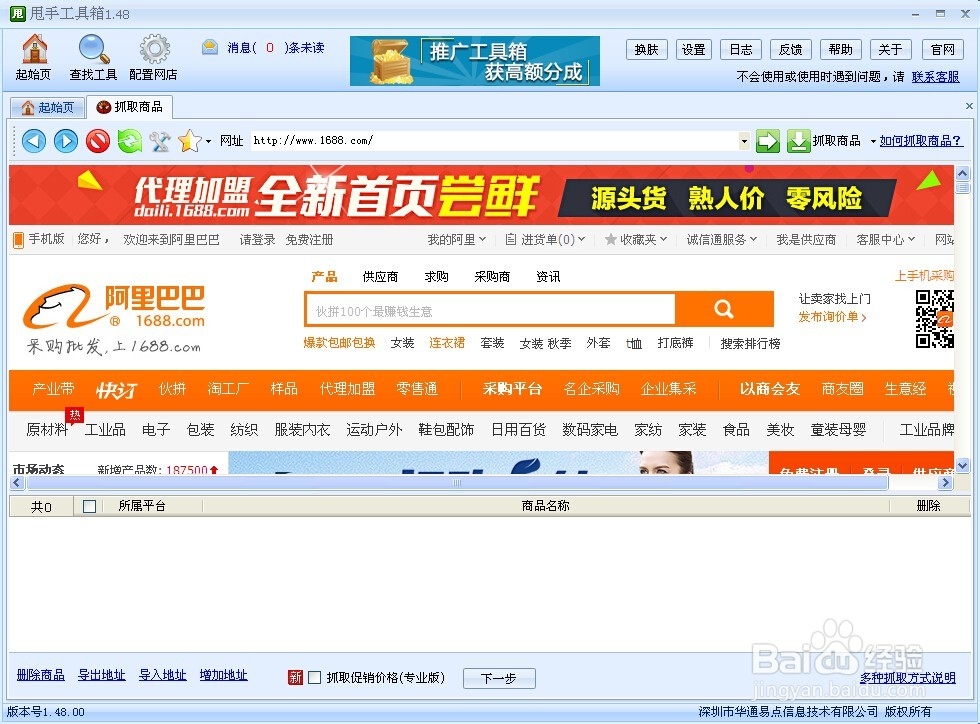Image resolution: width=980 pixels, height=724 pixels.
Task: Click the QR code image
Action: [935, 319]
